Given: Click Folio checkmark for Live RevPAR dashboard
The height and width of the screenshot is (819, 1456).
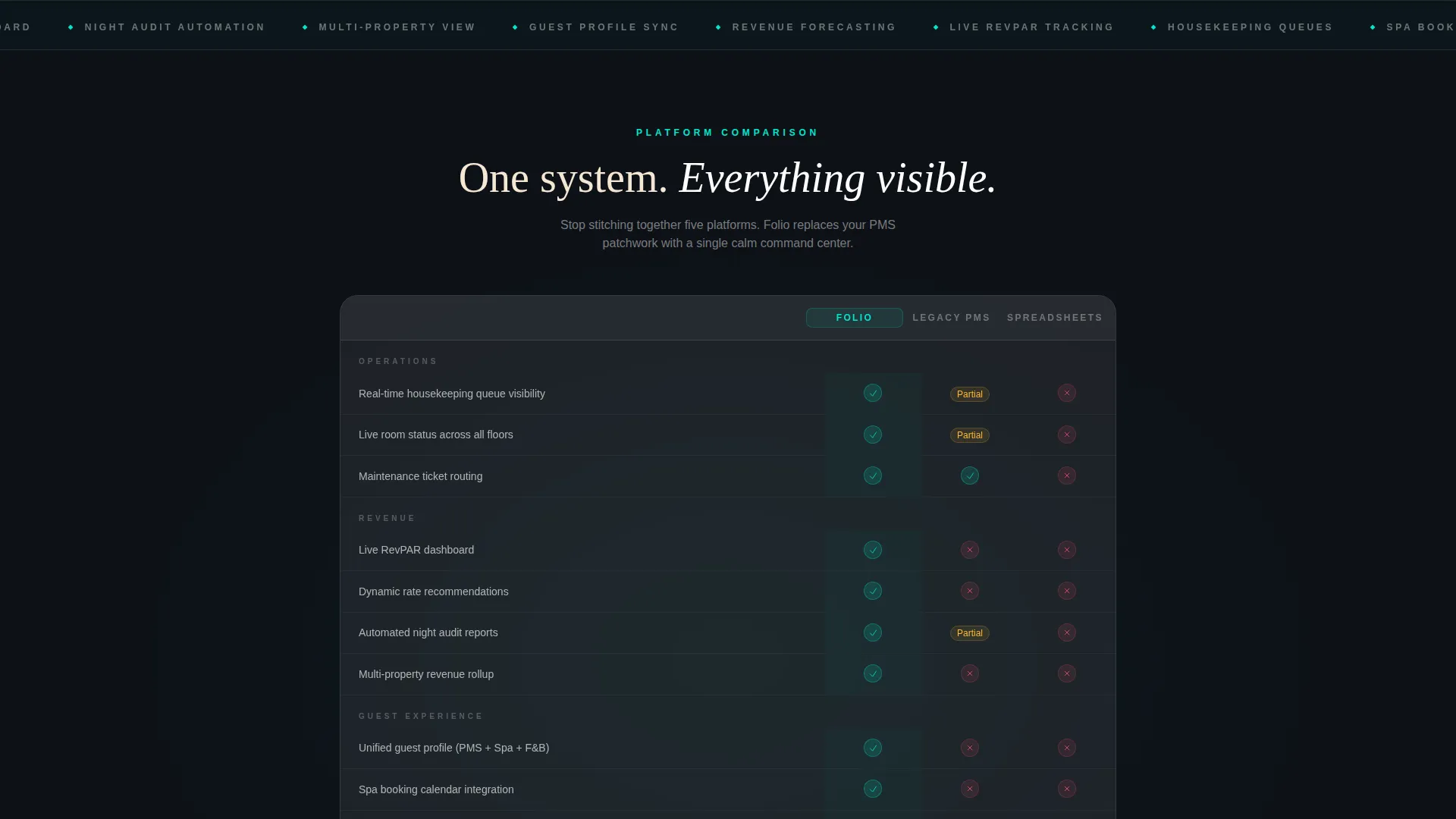Looking at the screenshot, I should pyautogui.click(x=873, y=550).
